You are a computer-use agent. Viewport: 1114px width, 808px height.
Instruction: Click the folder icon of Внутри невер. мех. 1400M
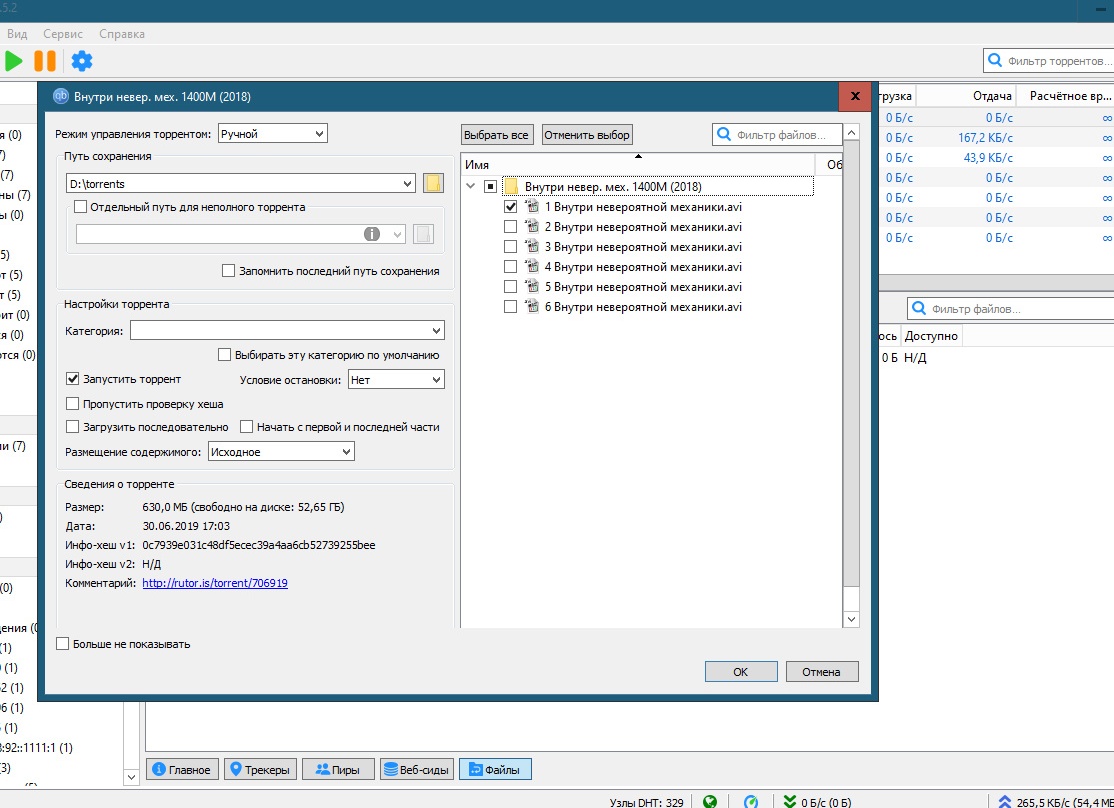tap(511, 187)
